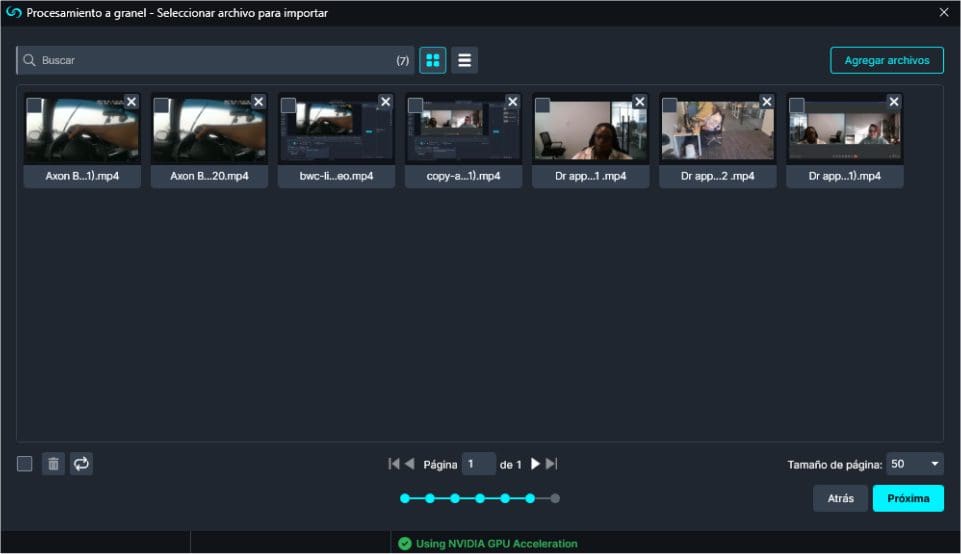Remove Axon B...20.mp4 with its X
The image size is (961, 554).
[x=259, y=102]
